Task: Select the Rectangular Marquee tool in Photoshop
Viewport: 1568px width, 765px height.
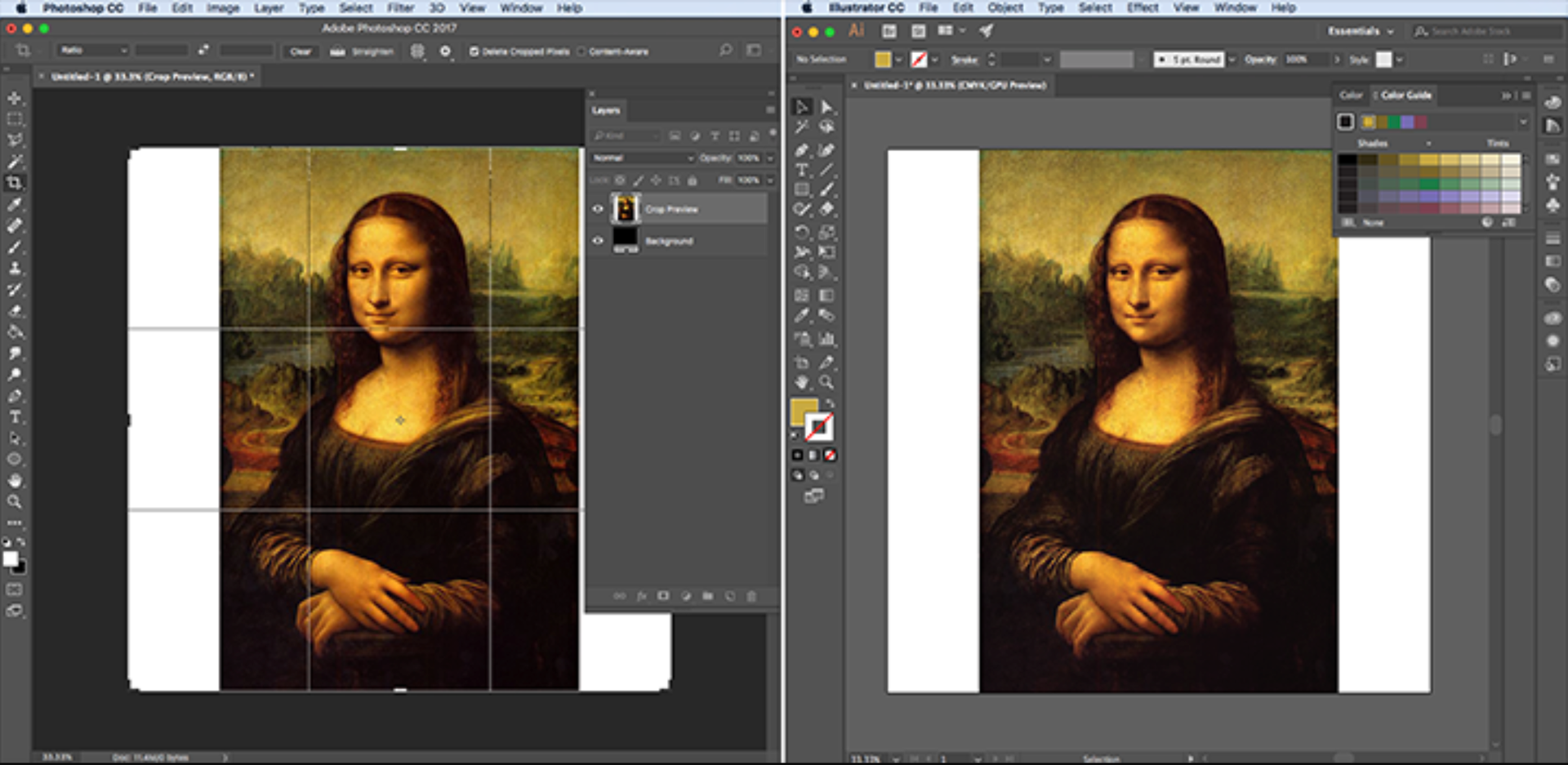Action: pyautogui.click(x=15, y=119)
